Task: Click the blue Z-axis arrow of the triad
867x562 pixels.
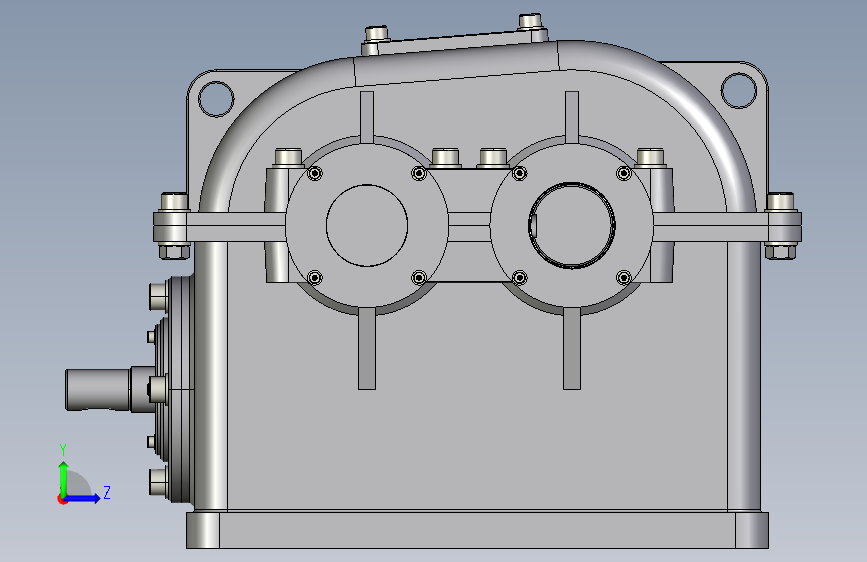Action: click(83, 498)
